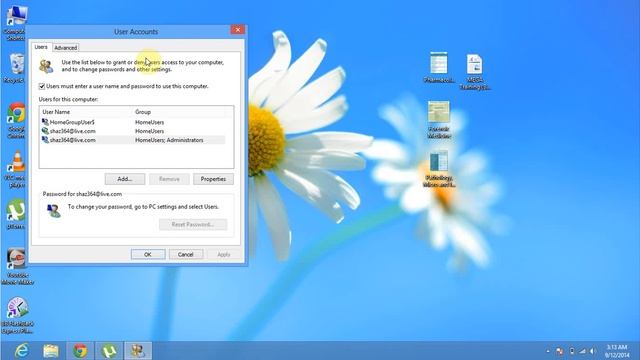Select shaz364@live.com with Administrators group
Viewport: 640px width, 360px height.
tap(133, 140)
